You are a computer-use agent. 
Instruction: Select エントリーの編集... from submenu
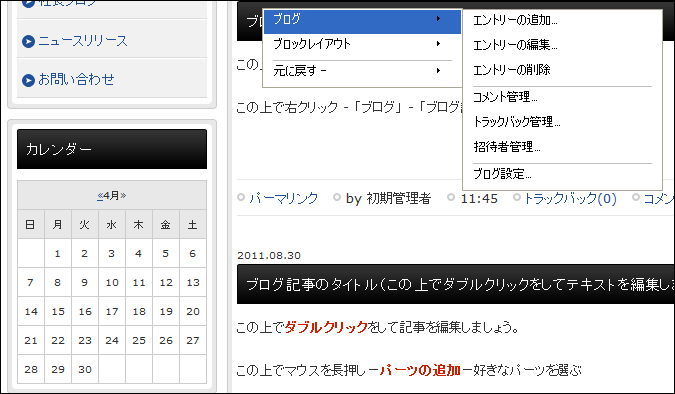[x=515, y=45]
